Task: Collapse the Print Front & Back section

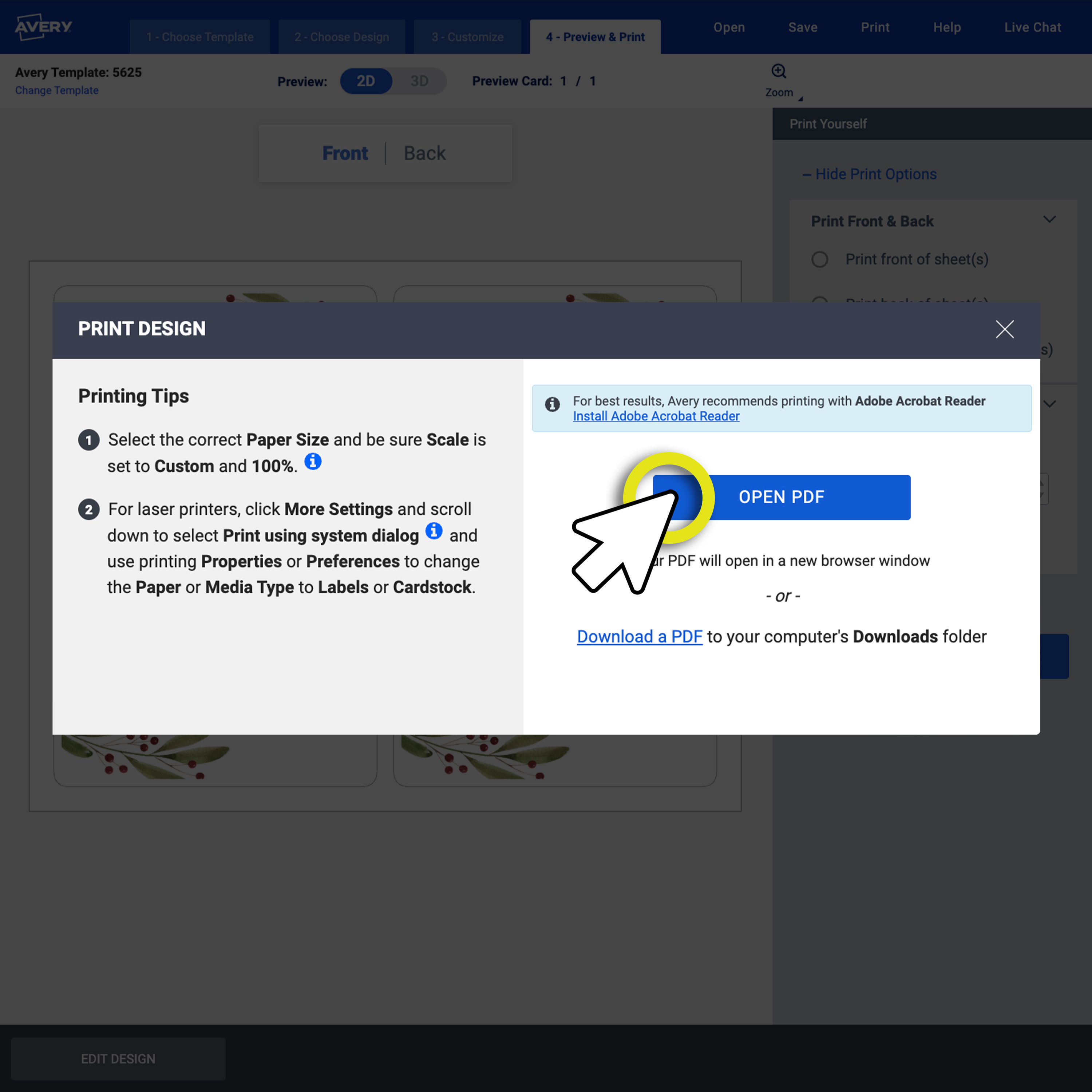Action: pyautogui.click(x=1050, y=219)
